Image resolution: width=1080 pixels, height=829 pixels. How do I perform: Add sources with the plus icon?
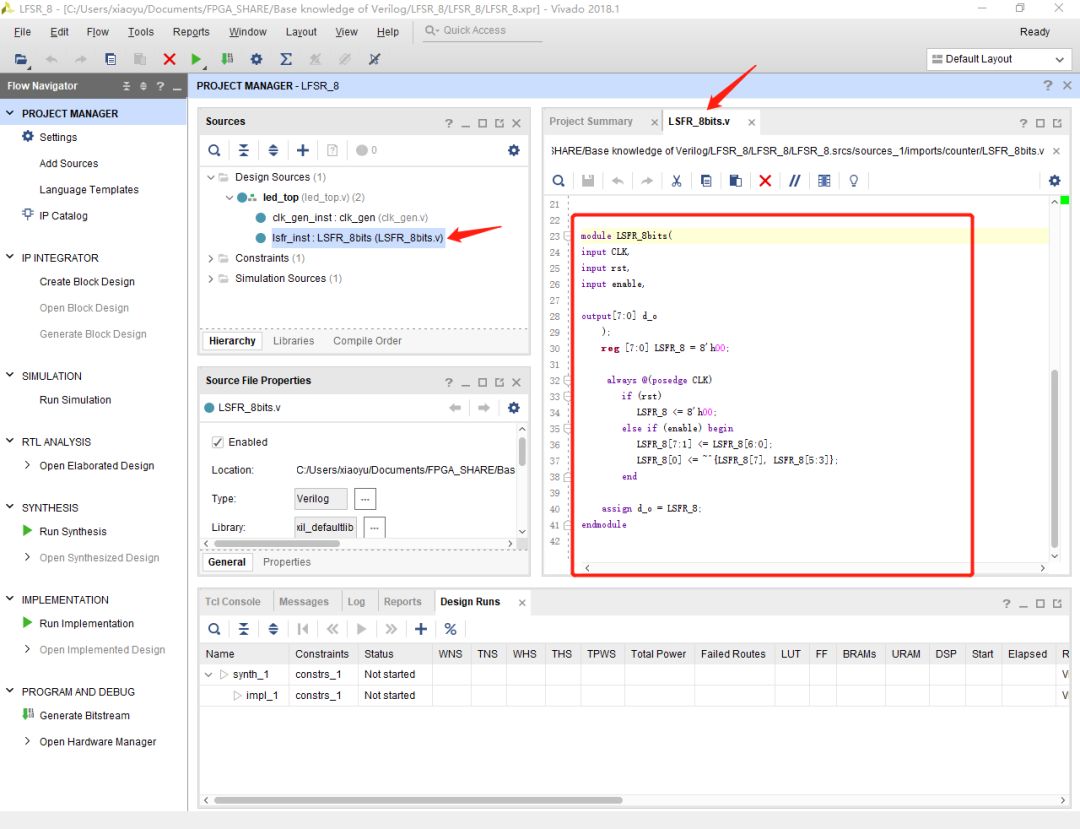point(302,150)
